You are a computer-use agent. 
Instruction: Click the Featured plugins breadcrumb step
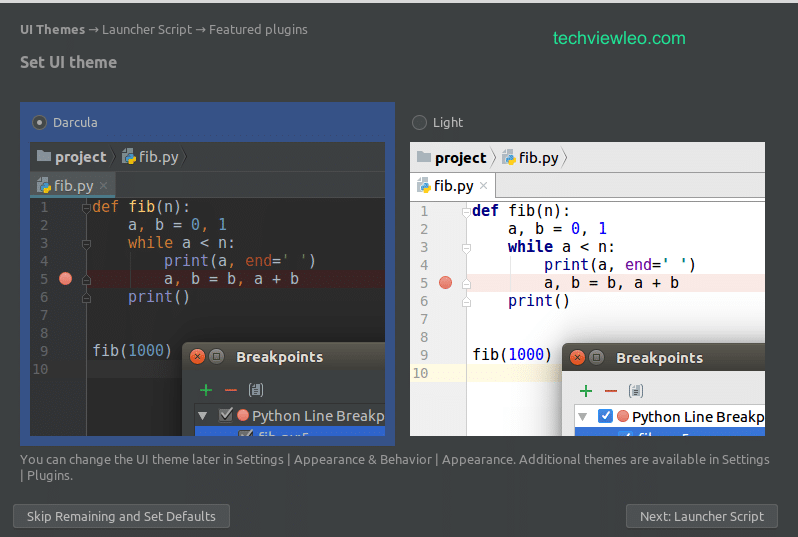pyautogui.click(x=258, y=30)
